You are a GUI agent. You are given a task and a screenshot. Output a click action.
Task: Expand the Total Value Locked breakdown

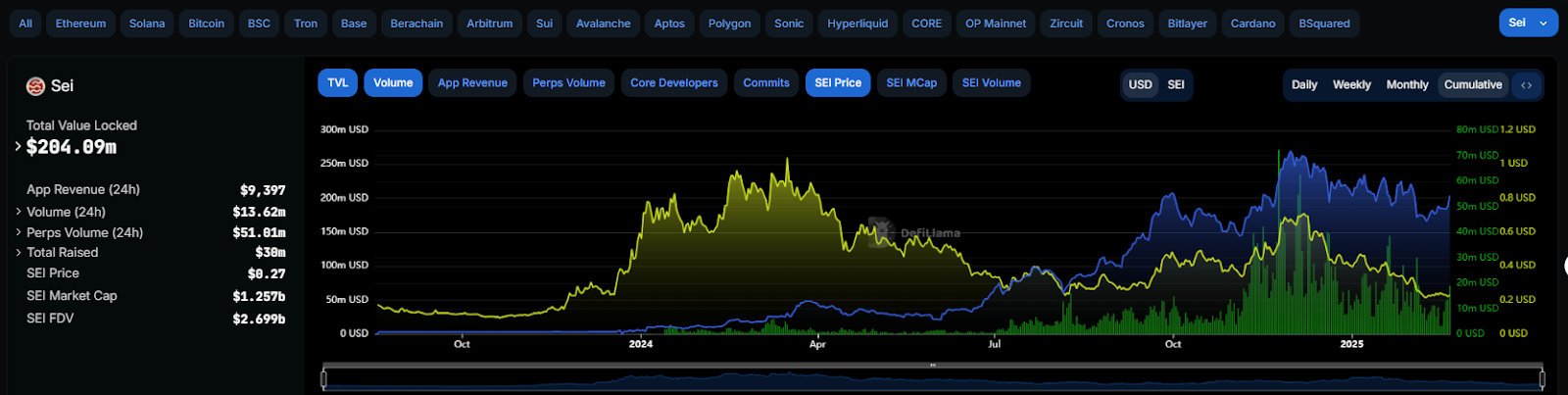18,147
